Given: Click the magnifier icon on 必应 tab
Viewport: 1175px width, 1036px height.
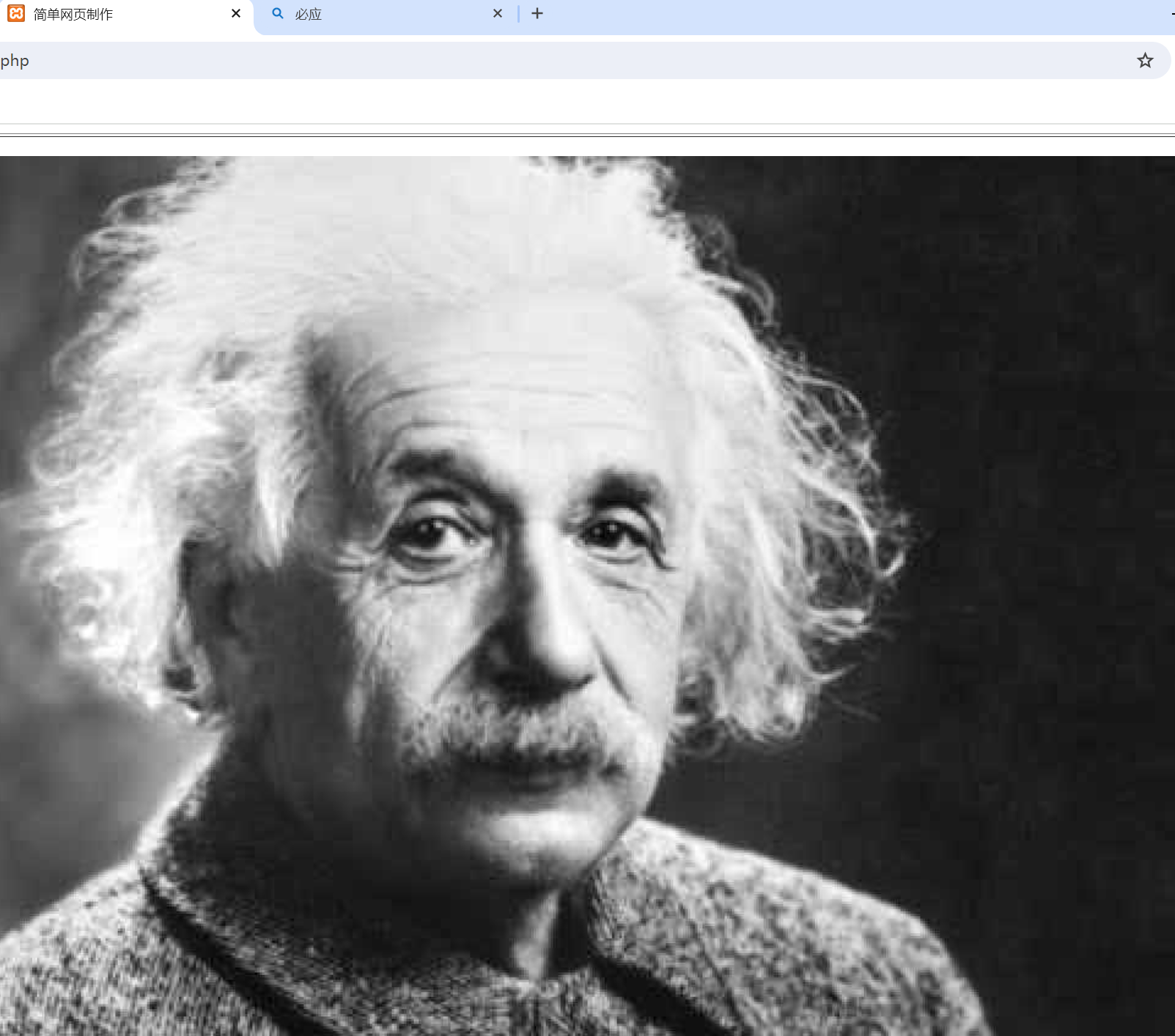Looking at the screenshot, I should coord(278,14).
